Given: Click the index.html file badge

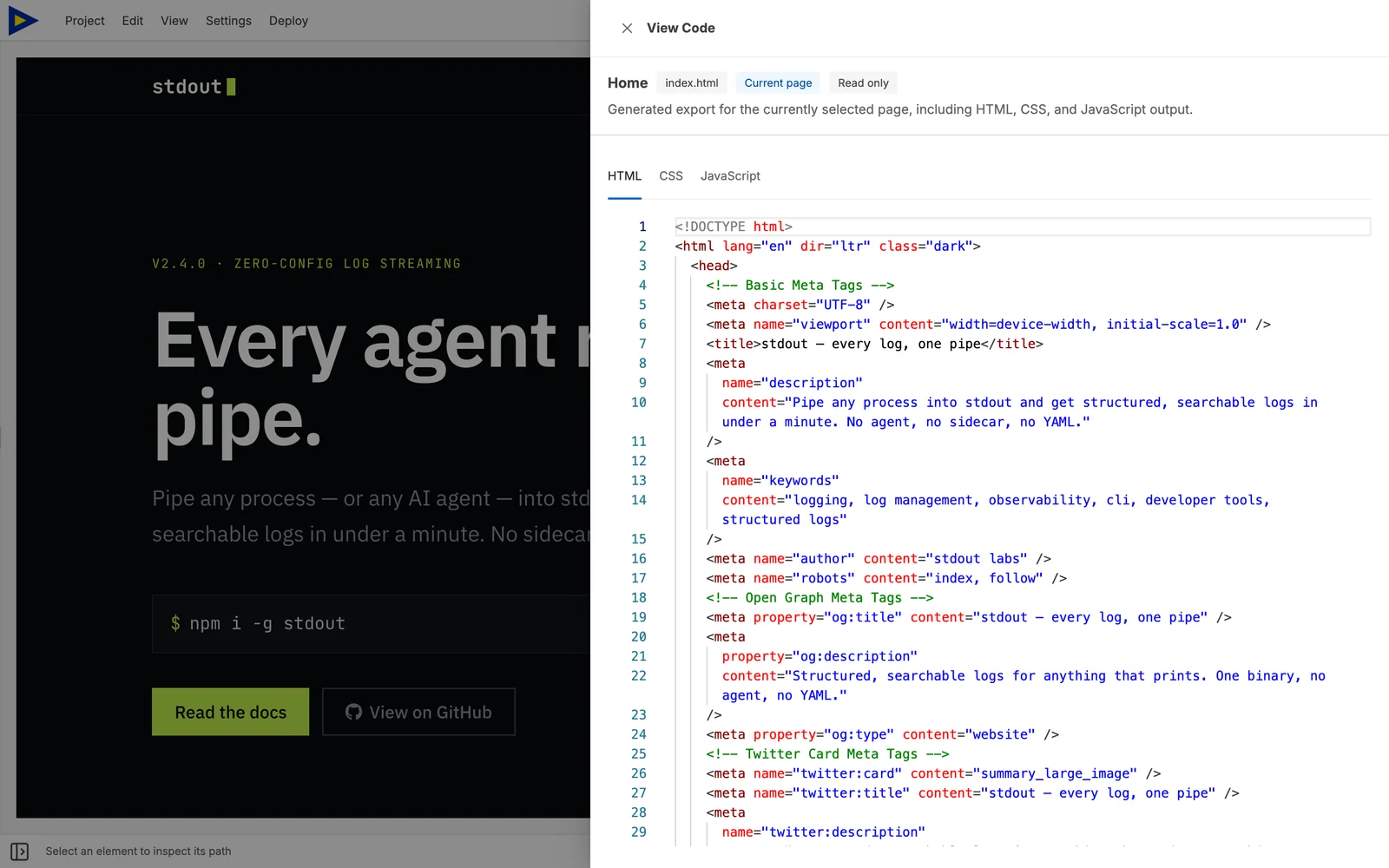Looking at the screenshot, I should [x=692, y=83].
